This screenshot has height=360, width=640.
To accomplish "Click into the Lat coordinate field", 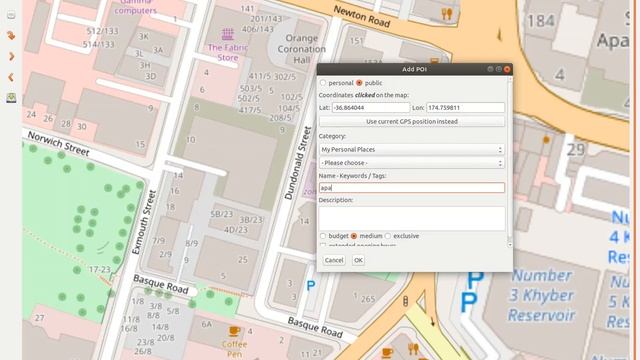I will click(x=371, y=108).
